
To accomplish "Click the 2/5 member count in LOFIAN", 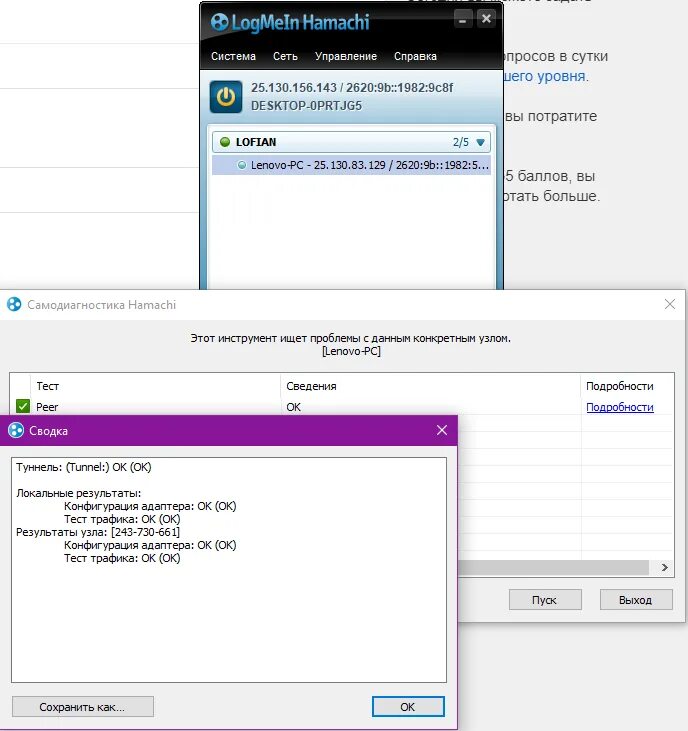I will tap(461, 142).
